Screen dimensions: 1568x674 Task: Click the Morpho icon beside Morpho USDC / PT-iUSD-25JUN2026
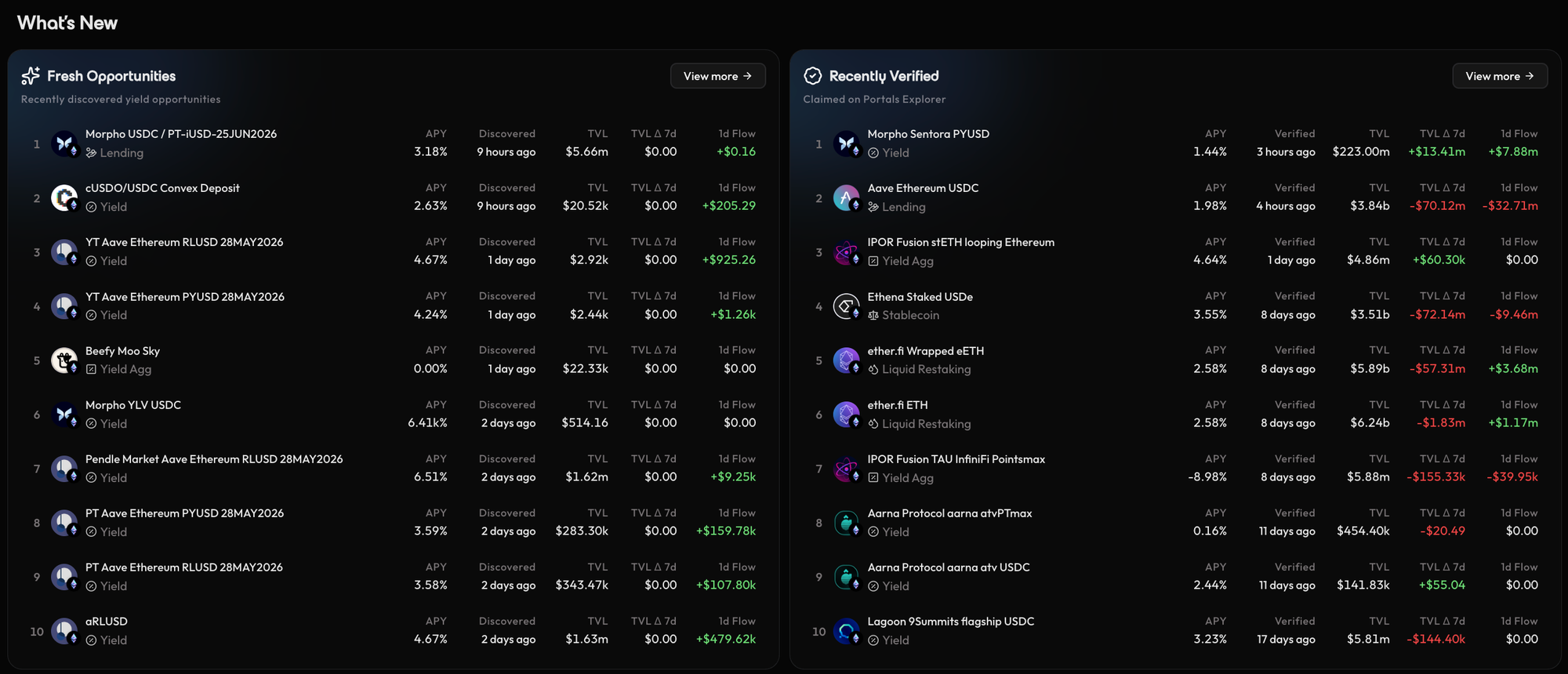[x=64, y=143]
